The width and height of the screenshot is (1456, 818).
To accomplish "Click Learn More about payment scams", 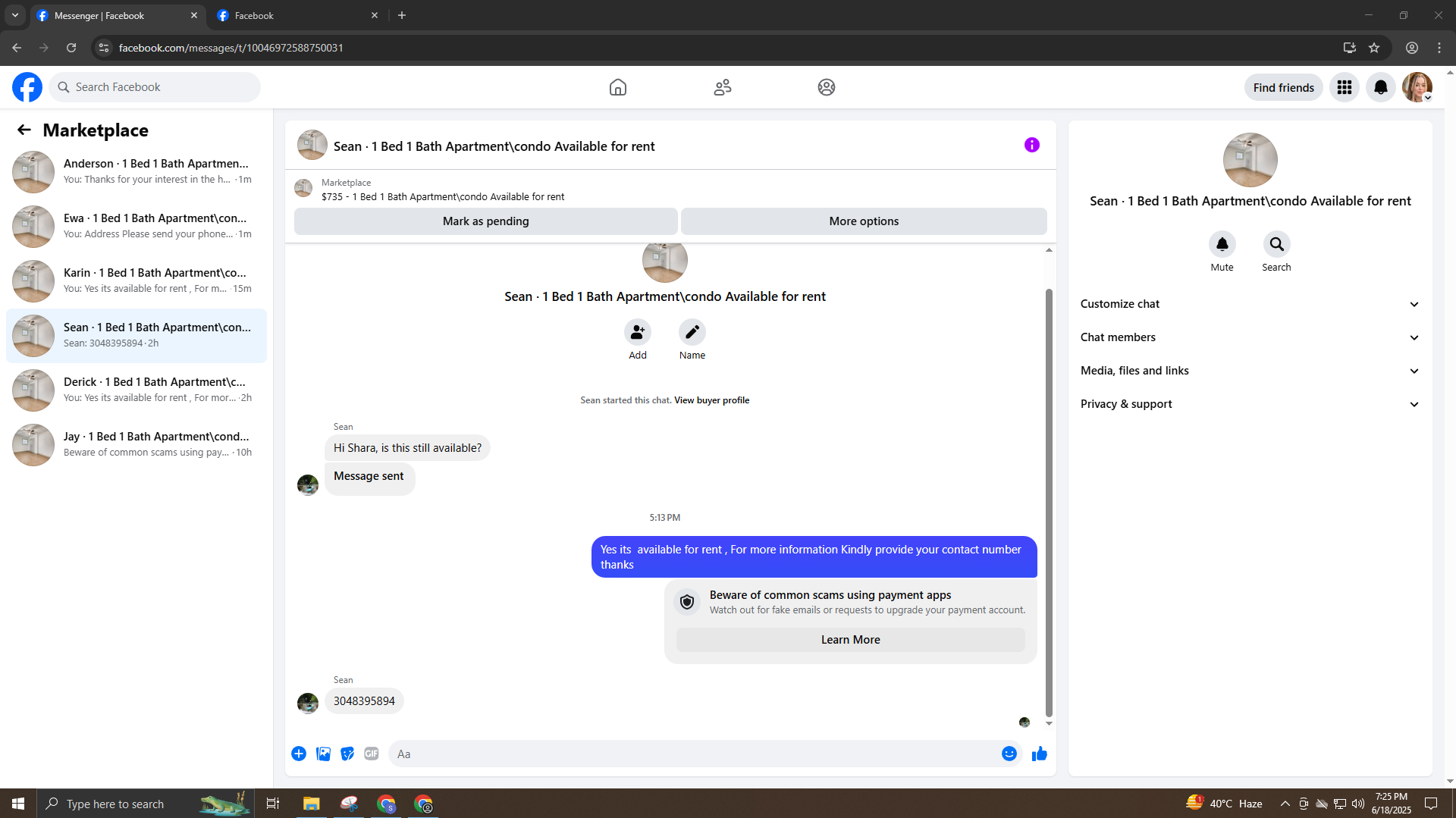I will 851,640.
